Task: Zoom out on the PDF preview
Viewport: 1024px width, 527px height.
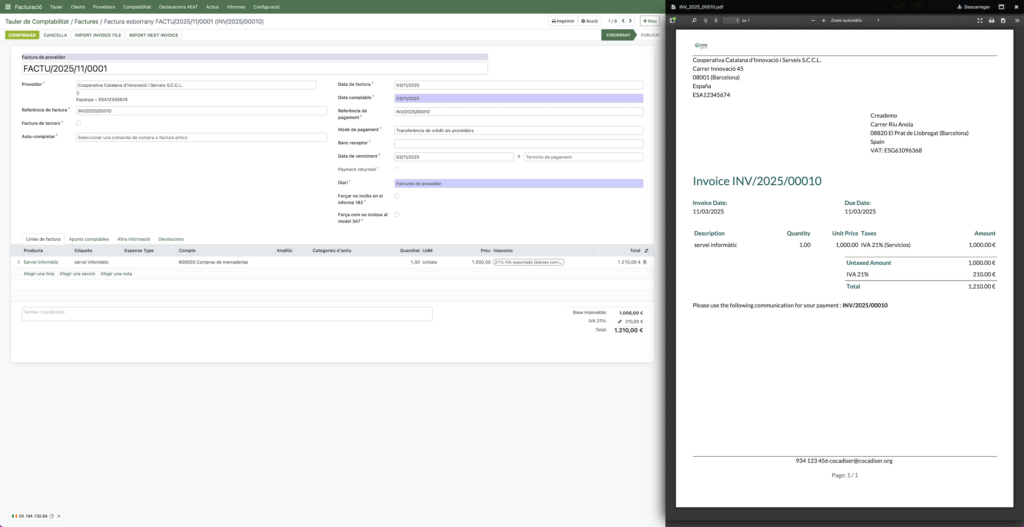Action: click(812, 20)
